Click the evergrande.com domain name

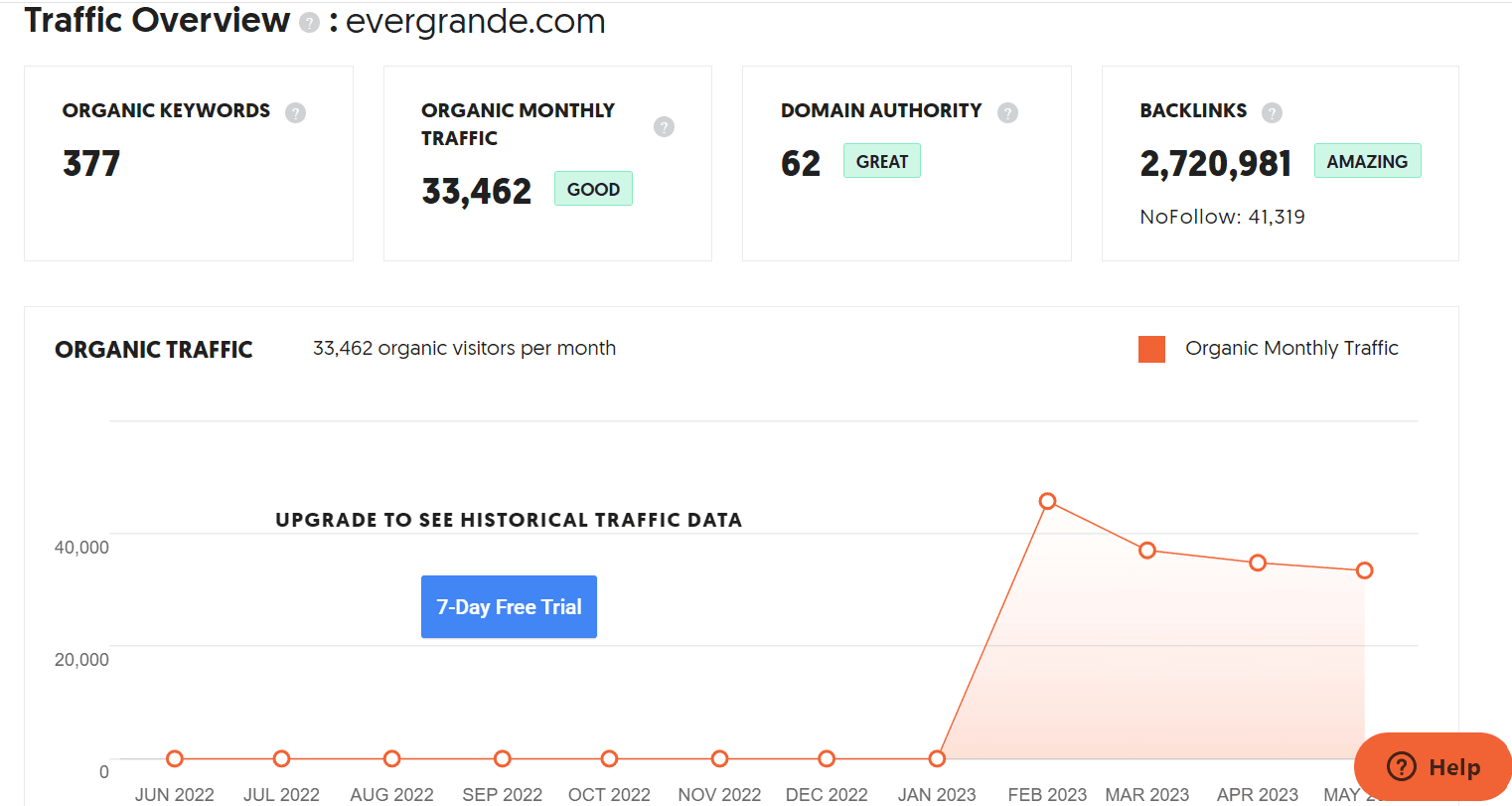tap(476, 22)
